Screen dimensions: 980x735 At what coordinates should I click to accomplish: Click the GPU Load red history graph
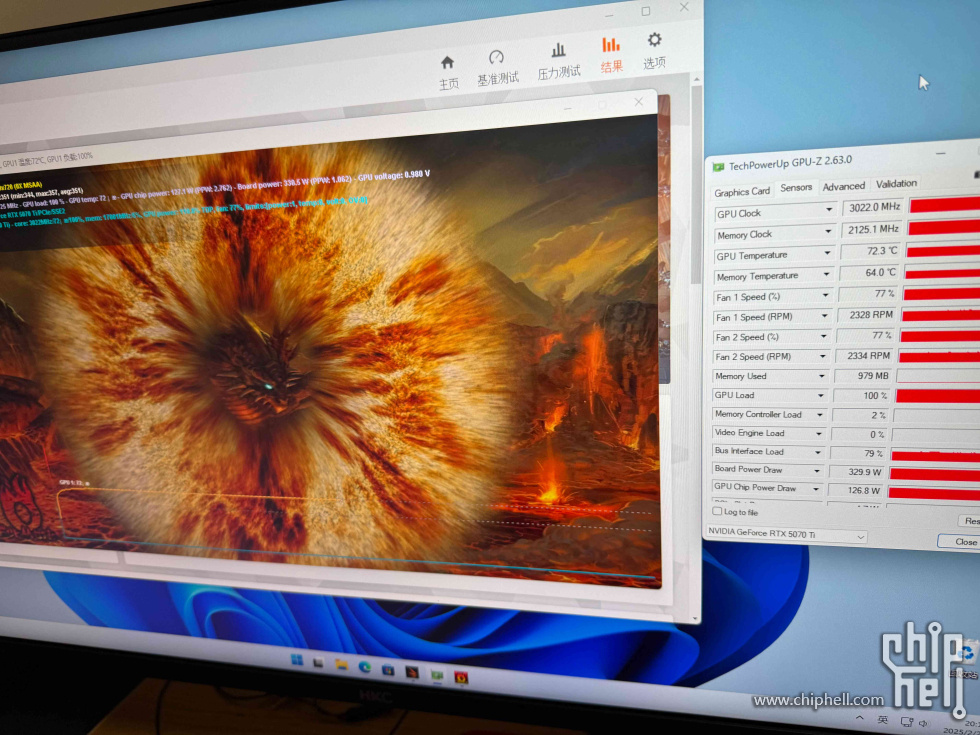click(x=938, y=396)
